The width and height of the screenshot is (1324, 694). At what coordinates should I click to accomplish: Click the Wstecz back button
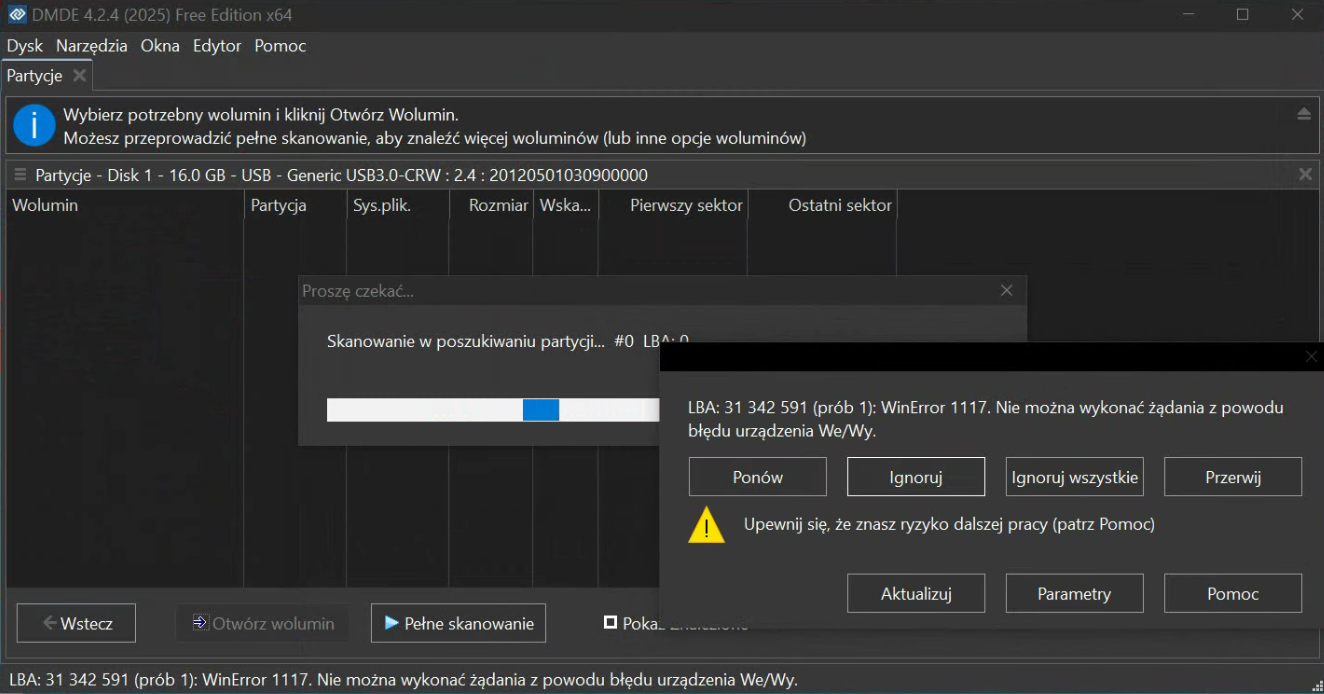point(76,623)
